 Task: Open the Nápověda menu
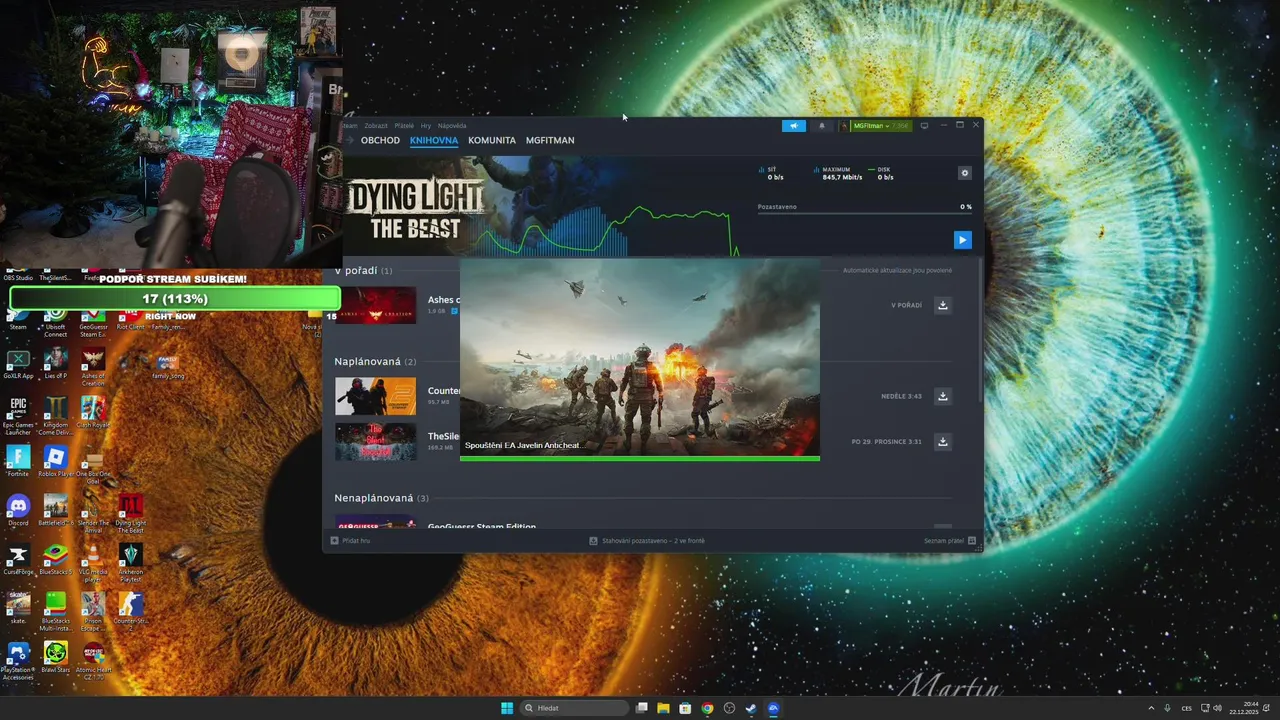[x=452, y=126]
